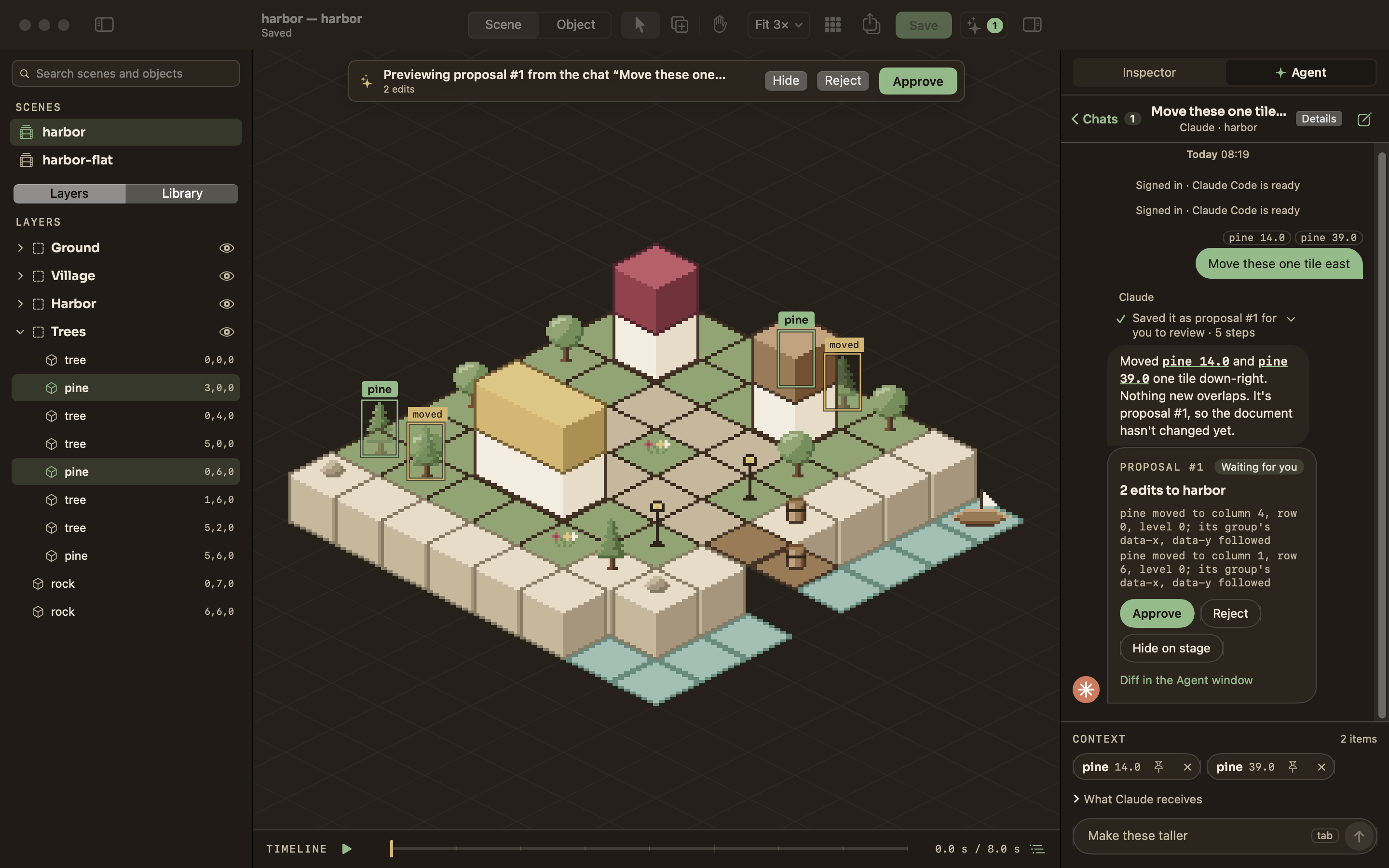Collapse the Trees layer group
1389x868 pixels.
pos(20,332)
